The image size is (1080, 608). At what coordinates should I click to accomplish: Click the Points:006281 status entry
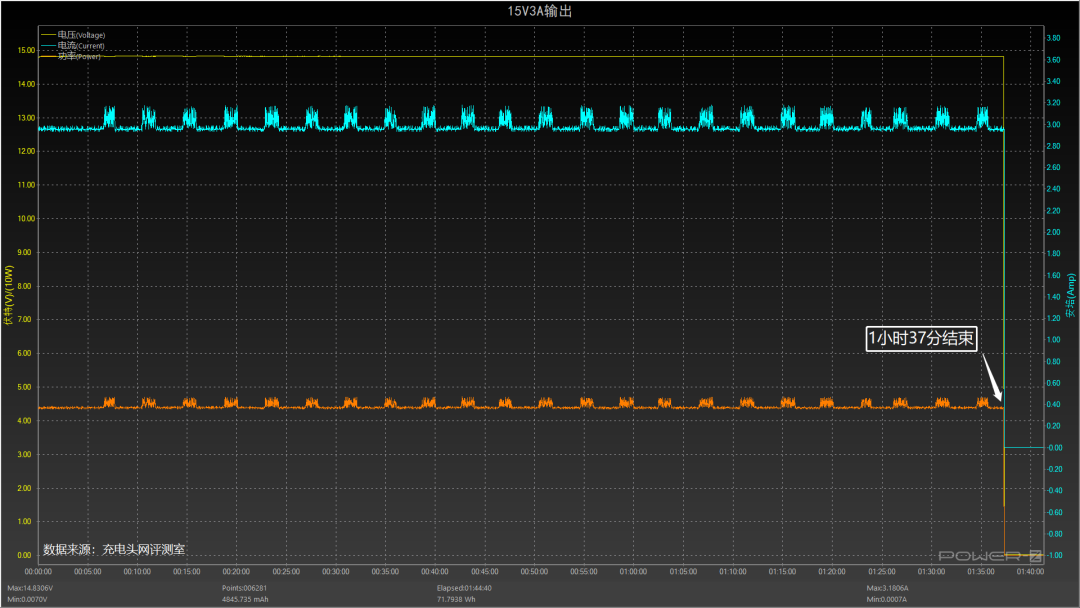pos(245,588)
